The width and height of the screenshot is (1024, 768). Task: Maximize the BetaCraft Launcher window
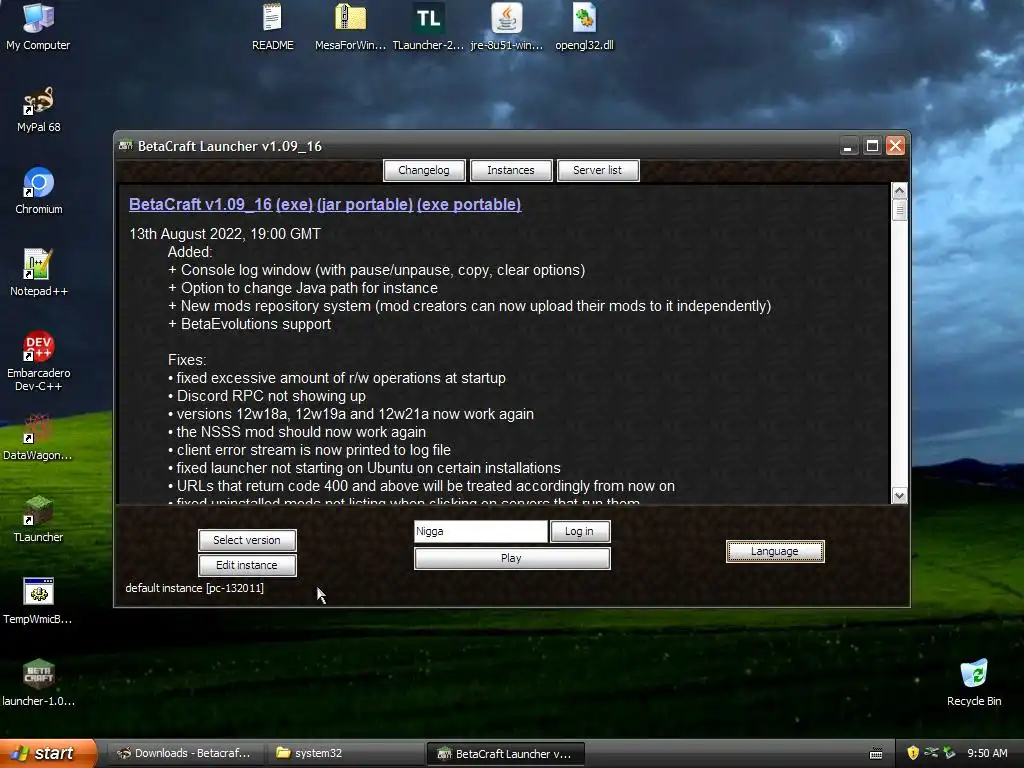(872, 146)
